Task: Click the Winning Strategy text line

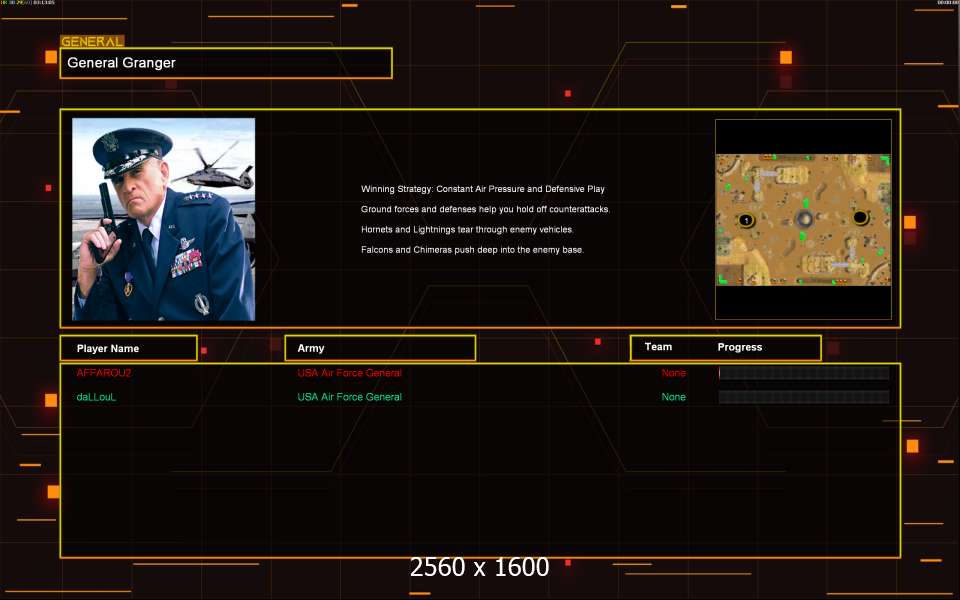Action: [482, 189]
